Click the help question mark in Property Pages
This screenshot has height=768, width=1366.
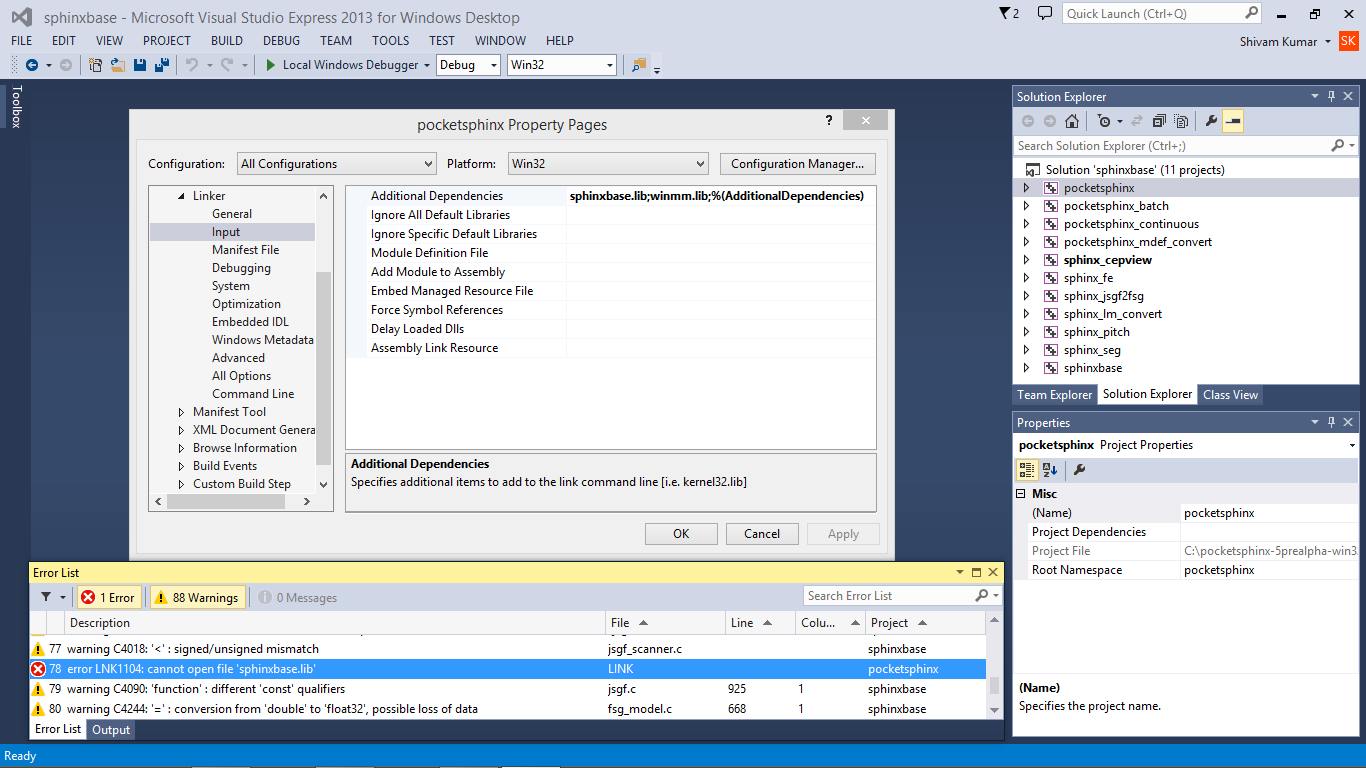pyautogui.click(x=828, y=121)
